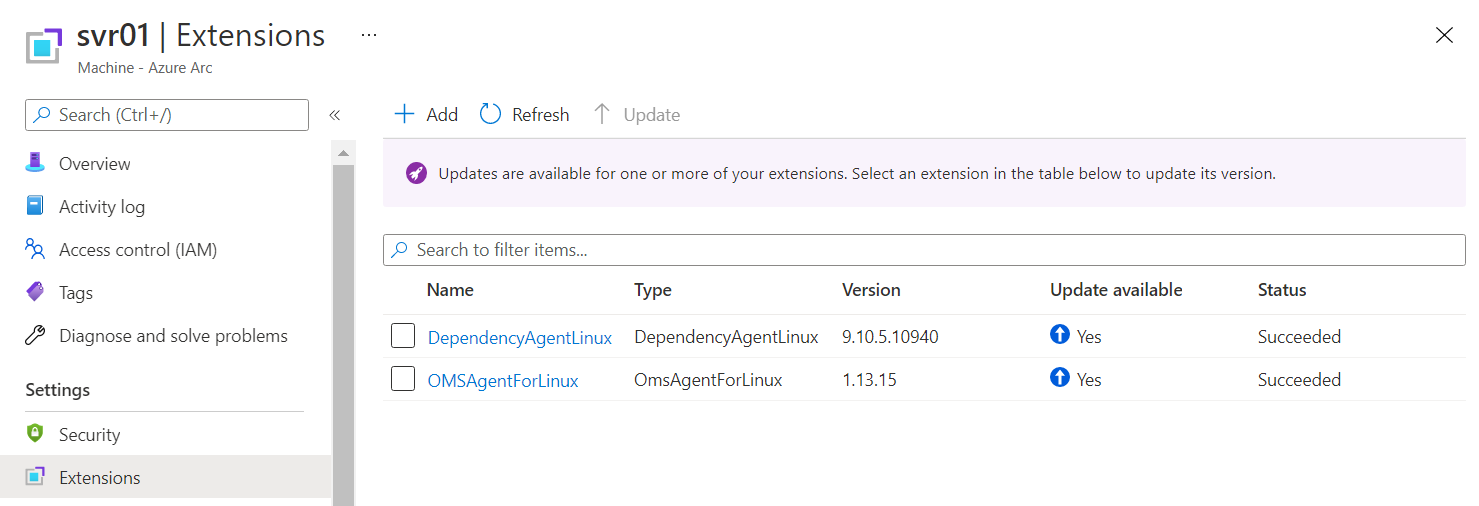
Task: Click the Refresh circular arrow icon
Action: [x=490, y=114]
